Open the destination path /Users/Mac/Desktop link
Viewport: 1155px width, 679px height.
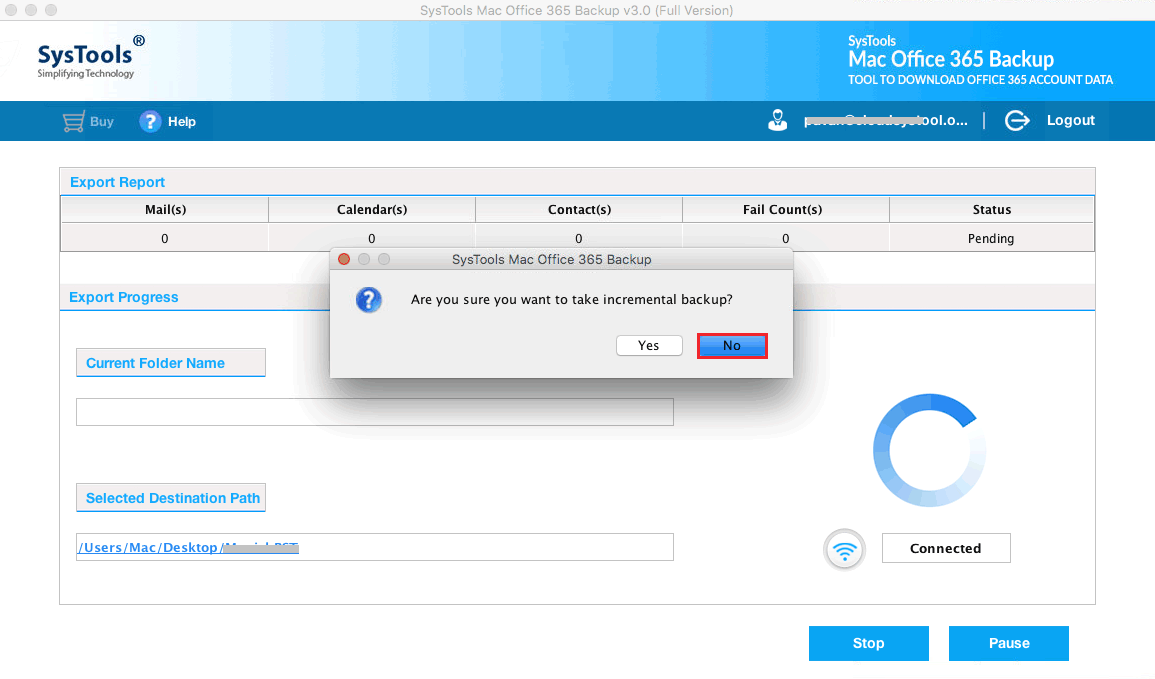tap(188, 547)
